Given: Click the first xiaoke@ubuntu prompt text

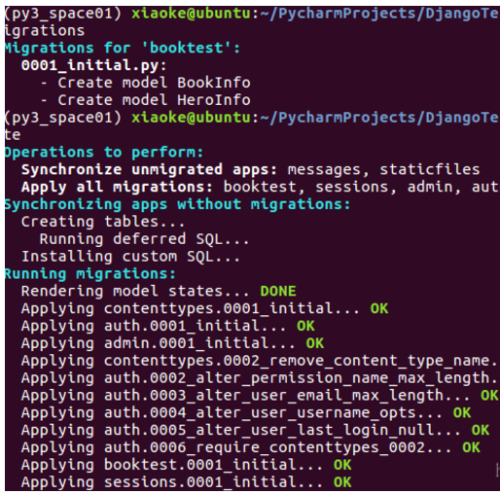Looking at the screenshot, I should 191,14.
